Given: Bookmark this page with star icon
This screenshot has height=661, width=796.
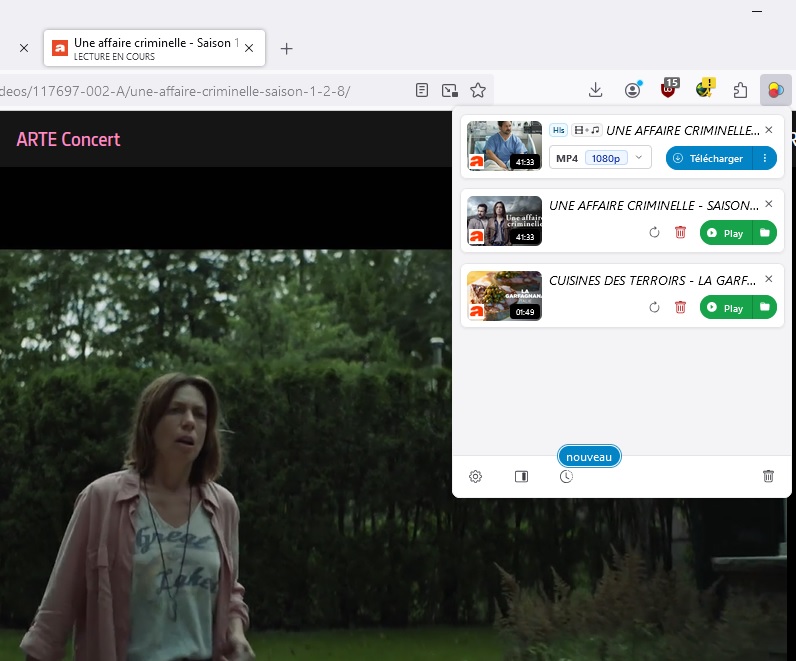Looking at the screenshot, I should (x=478, y=90).
